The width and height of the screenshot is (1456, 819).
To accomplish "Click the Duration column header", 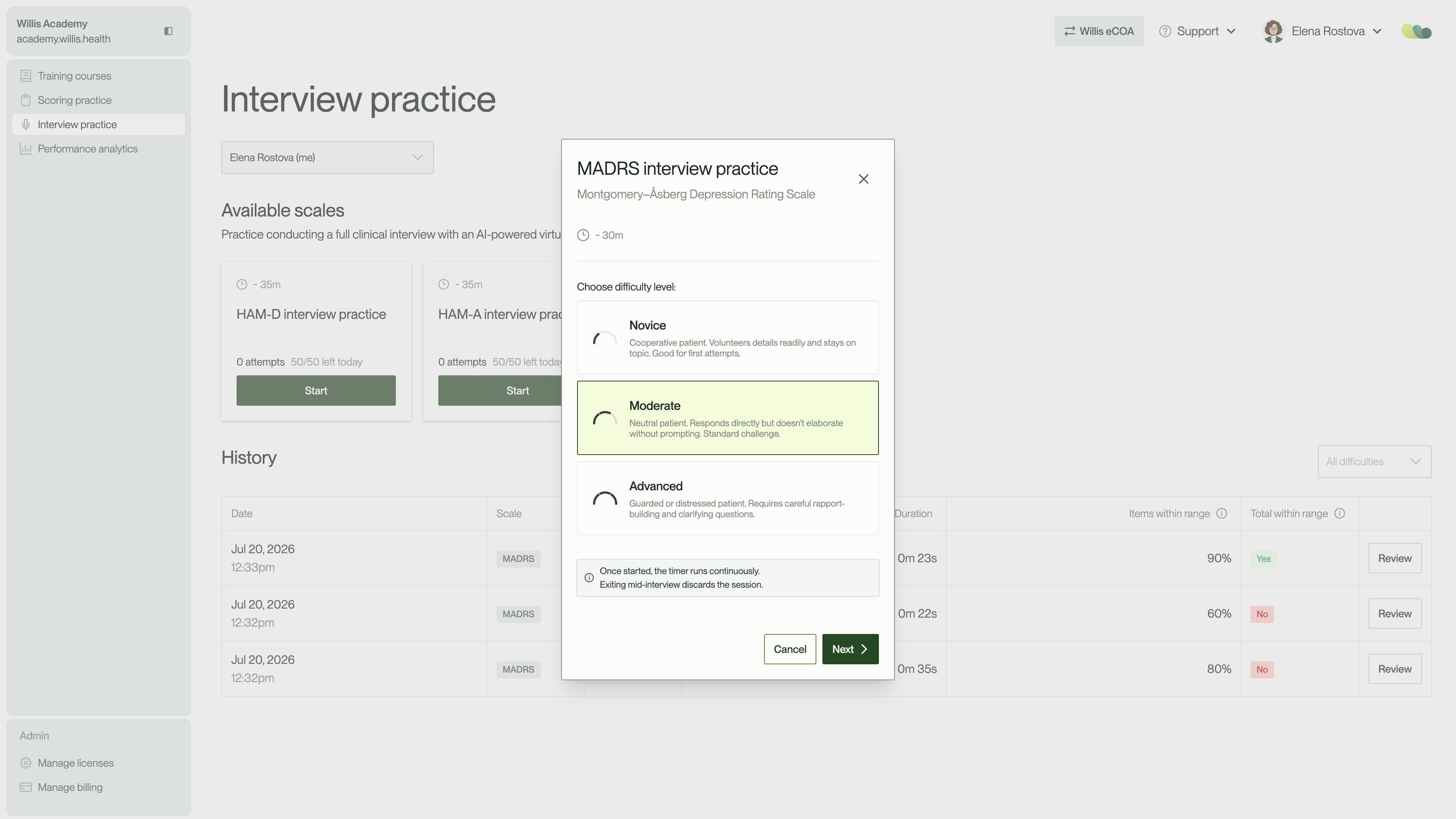I will pos(913,513).
